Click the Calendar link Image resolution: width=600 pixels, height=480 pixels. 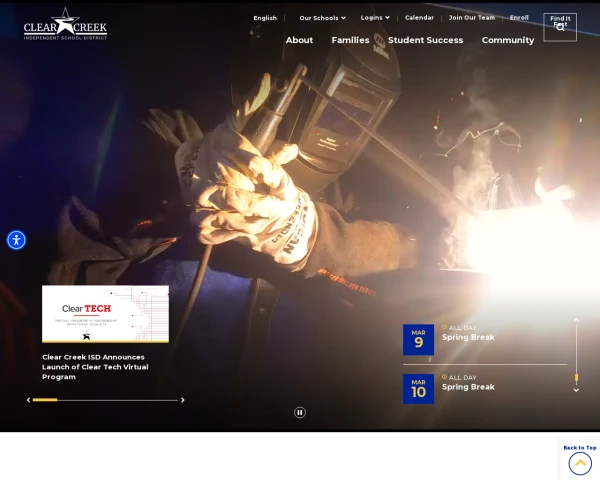pyautogui.click(x=419, y=18)
